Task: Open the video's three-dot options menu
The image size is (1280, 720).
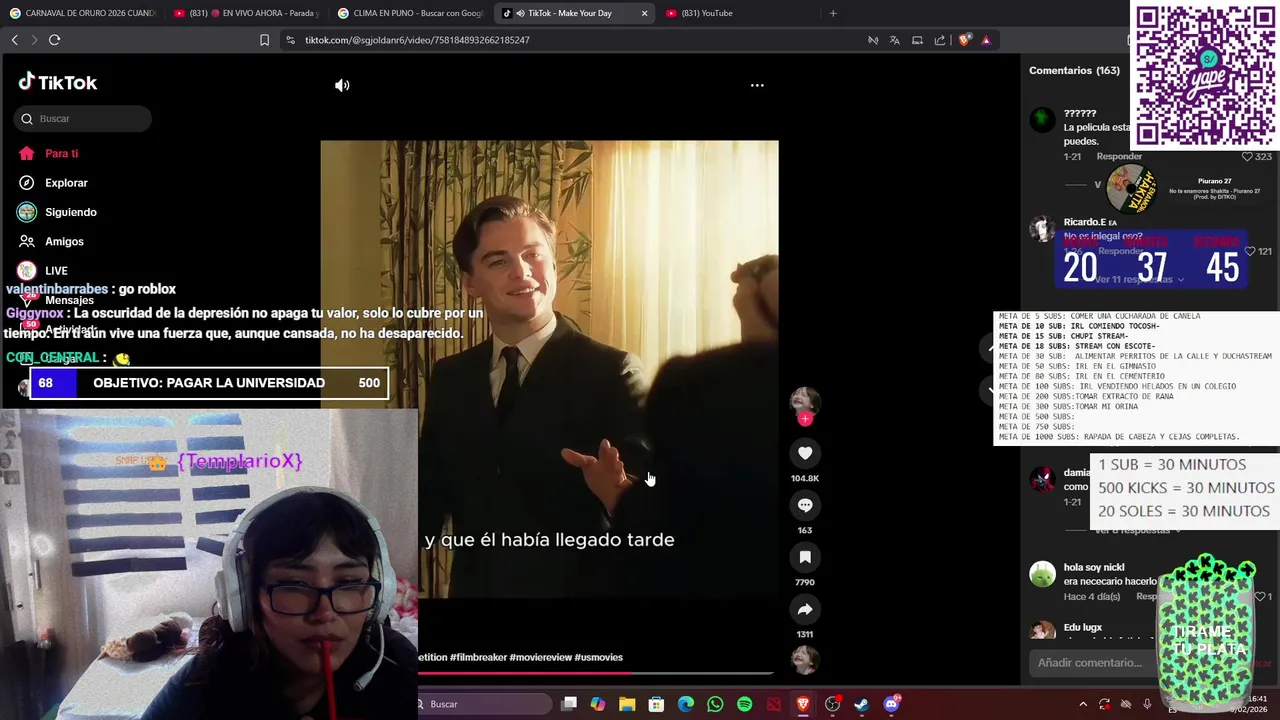Action: coord(757,85)
